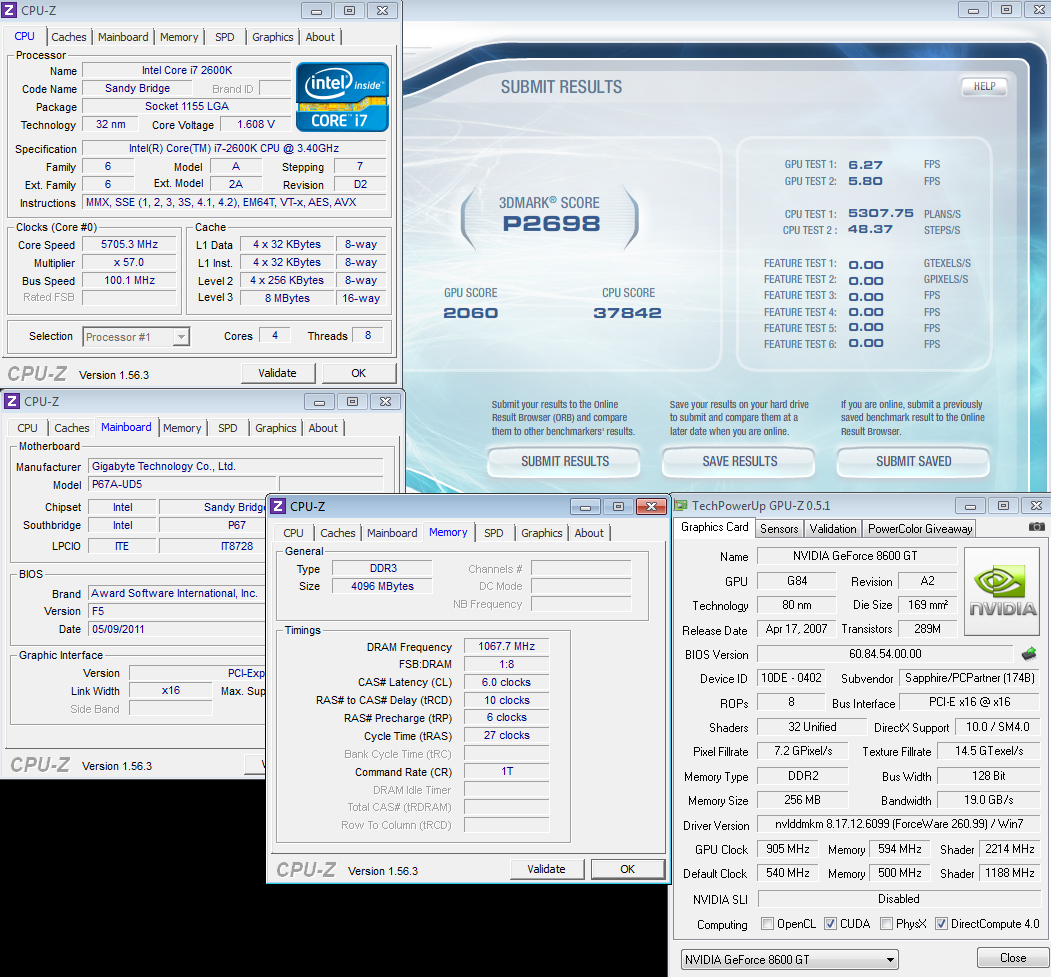Minimize the GPU-Z window
Viewport: 1051px width, 977px height.
tap(970, 506)
